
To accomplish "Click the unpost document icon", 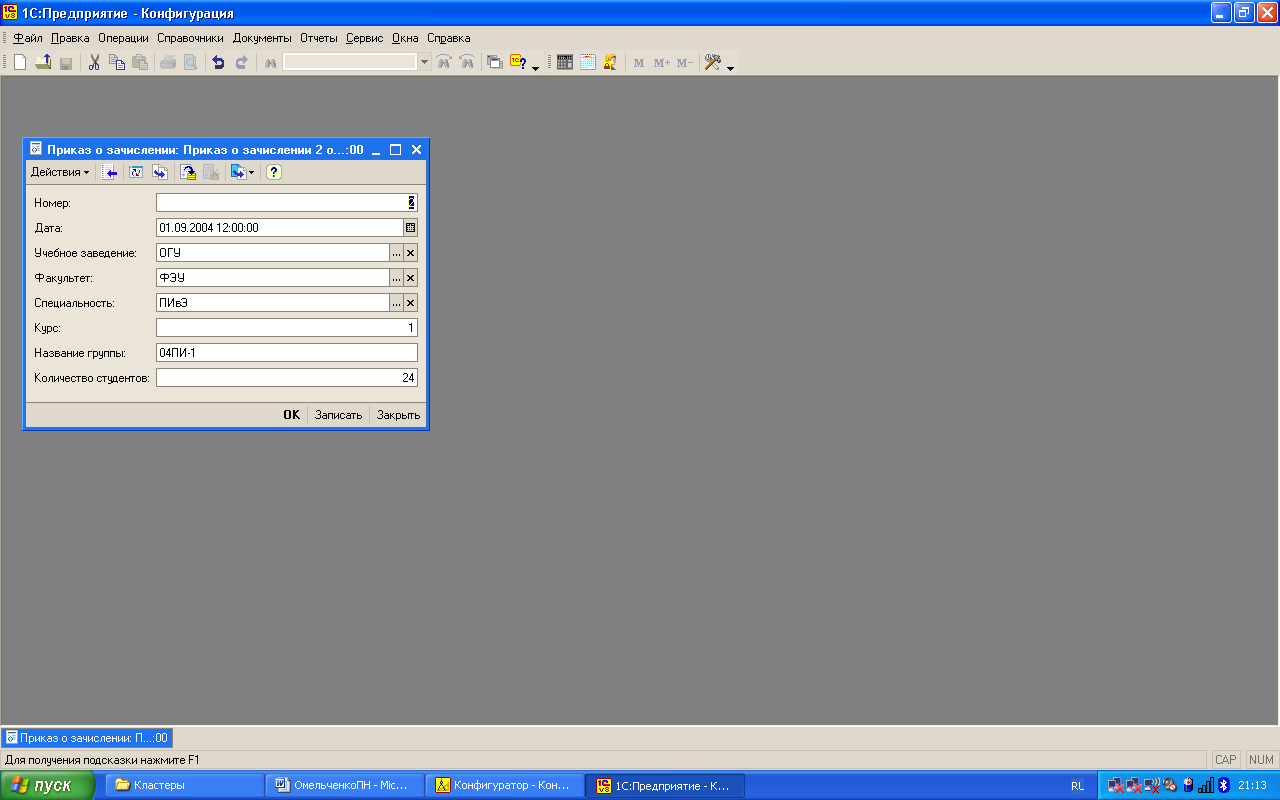I will (x=211, y=172).
